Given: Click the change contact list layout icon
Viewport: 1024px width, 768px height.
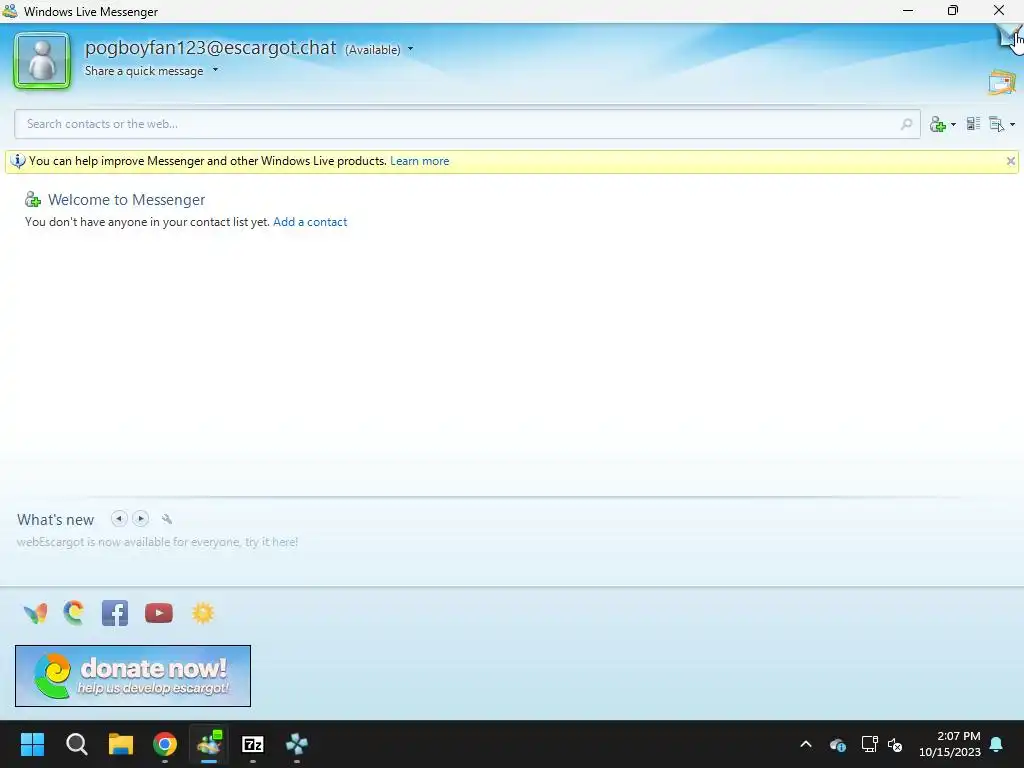Looking at the screenshot, I should coord(973,123).
